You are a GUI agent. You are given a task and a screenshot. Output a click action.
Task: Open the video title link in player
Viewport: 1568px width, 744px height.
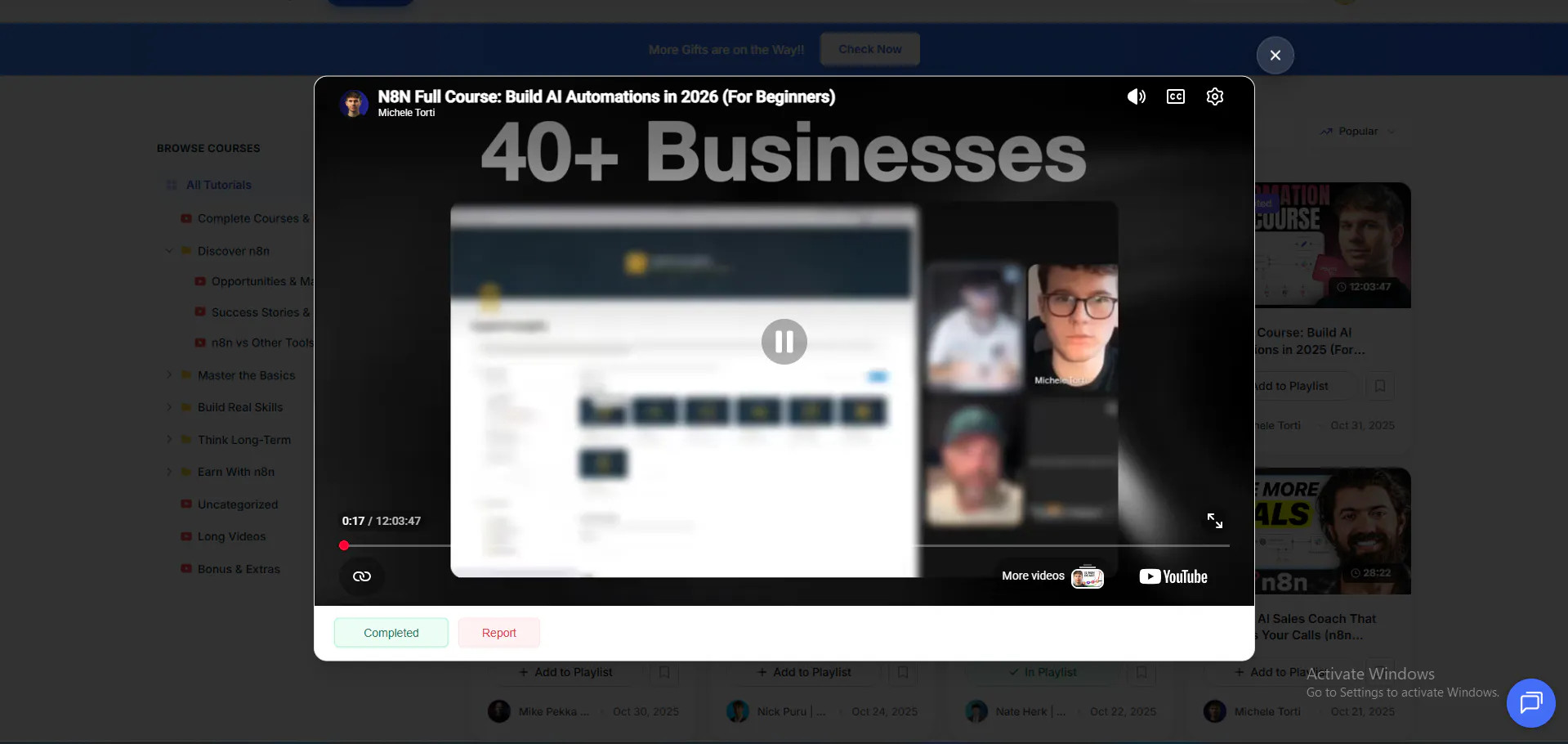click(606, 96)
